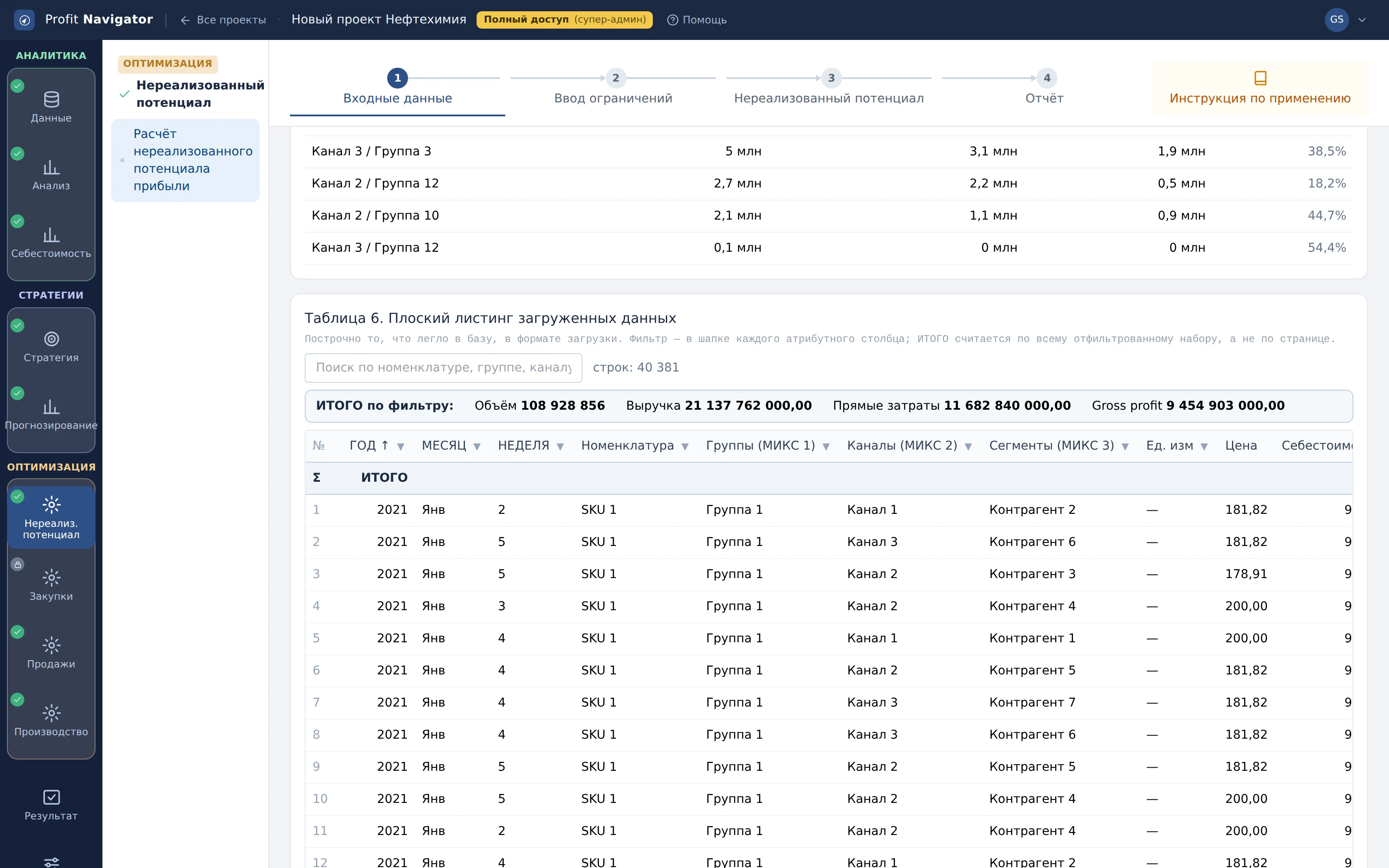Image resolution: width=1389 pixels, height=868 pixels.
Task: Open Производство module icon
Action: 51,713
